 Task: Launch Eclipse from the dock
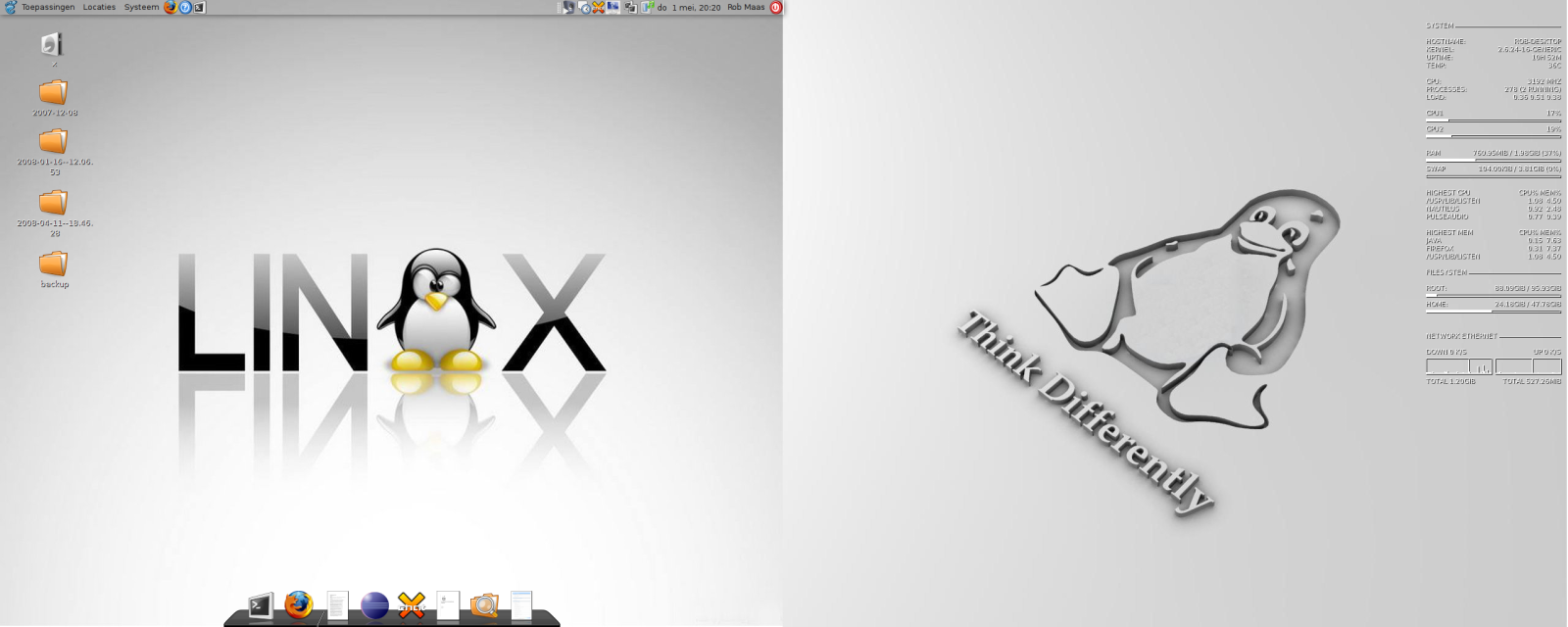[374, 605]
